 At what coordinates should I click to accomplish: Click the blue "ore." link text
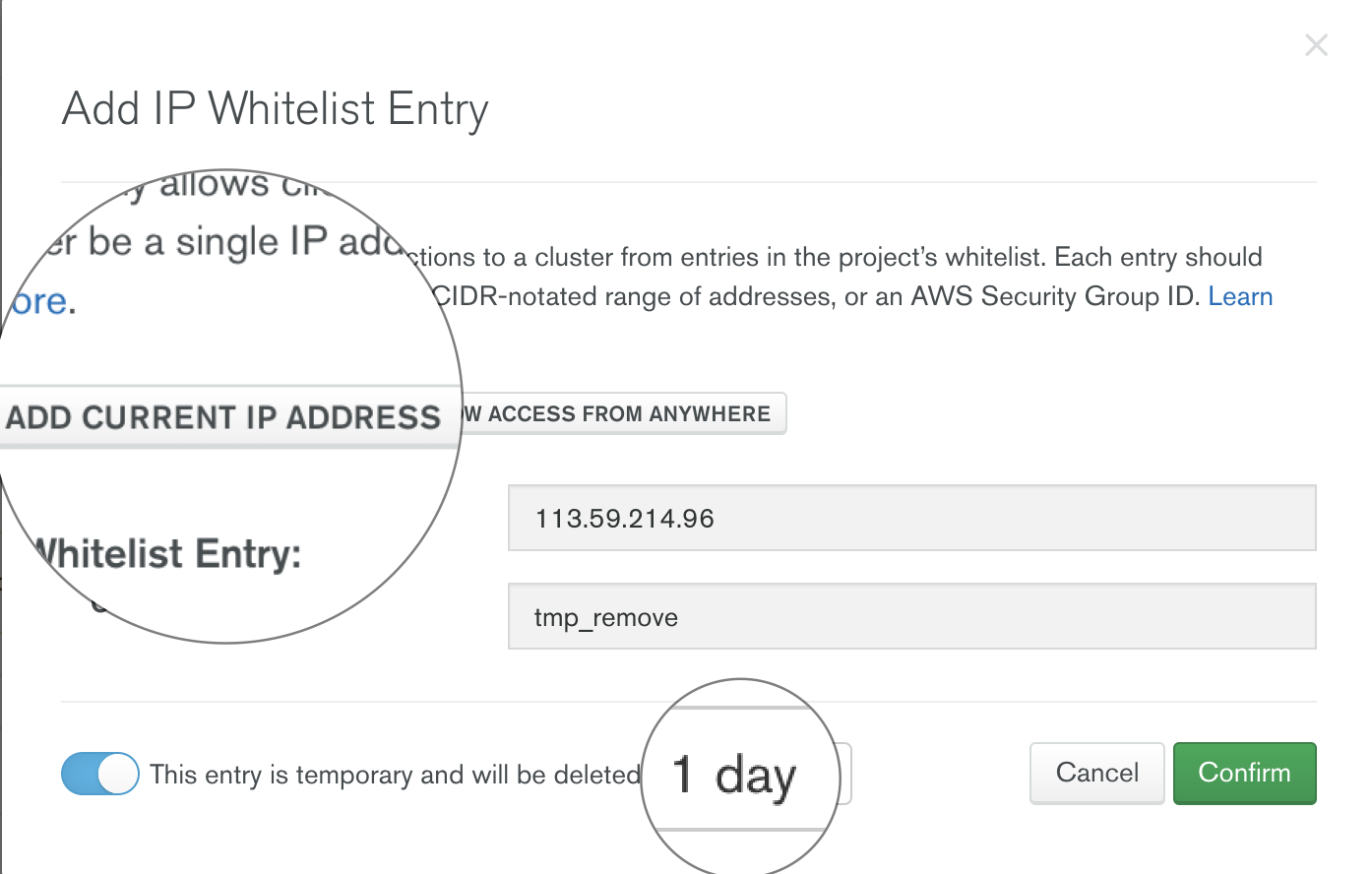41,302
